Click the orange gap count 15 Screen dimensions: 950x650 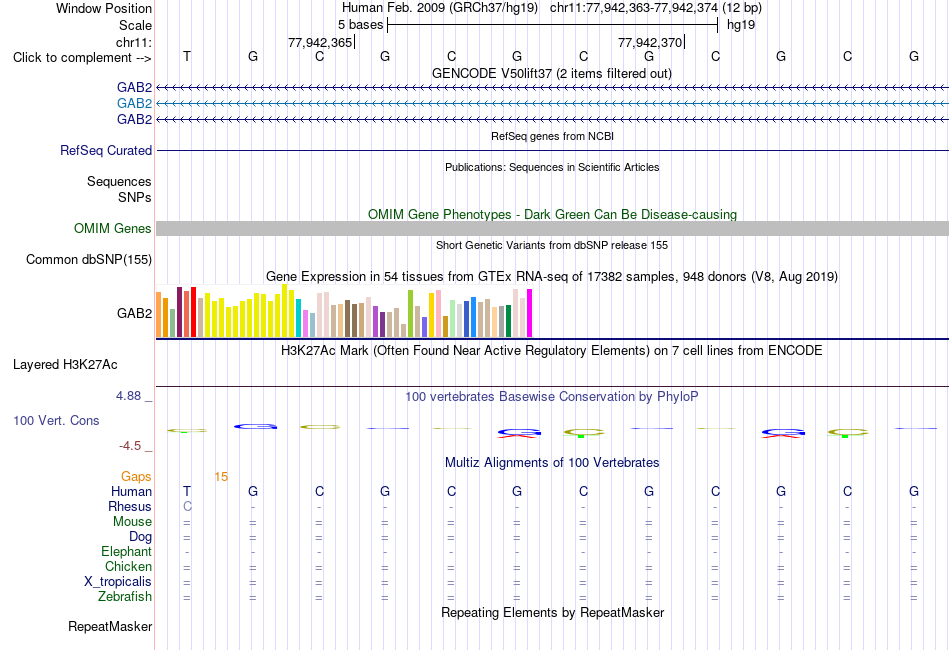tap(221, 477)
